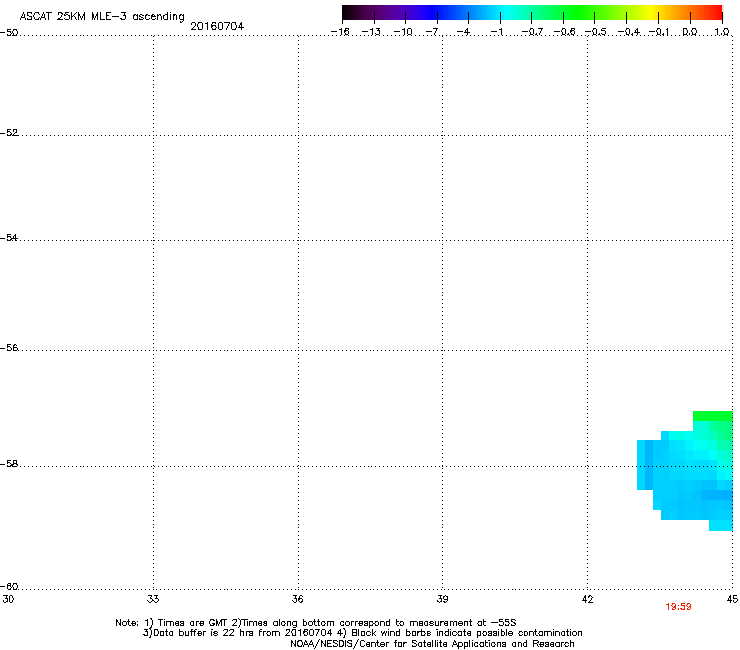Click the 36 longitude axis label
The image size is (740, 650).
click(x=298, y=599)
